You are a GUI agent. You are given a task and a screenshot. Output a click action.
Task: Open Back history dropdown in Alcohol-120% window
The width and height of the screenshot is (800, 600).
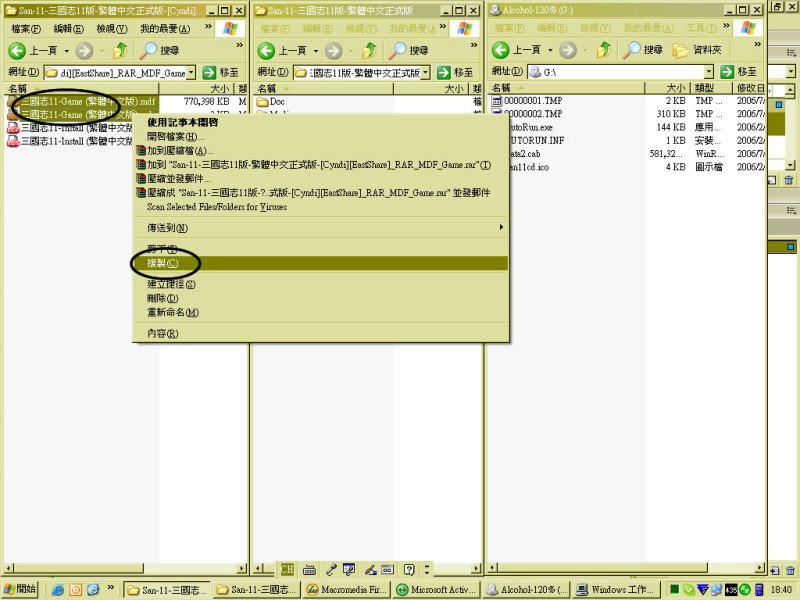tap(550, 50)
